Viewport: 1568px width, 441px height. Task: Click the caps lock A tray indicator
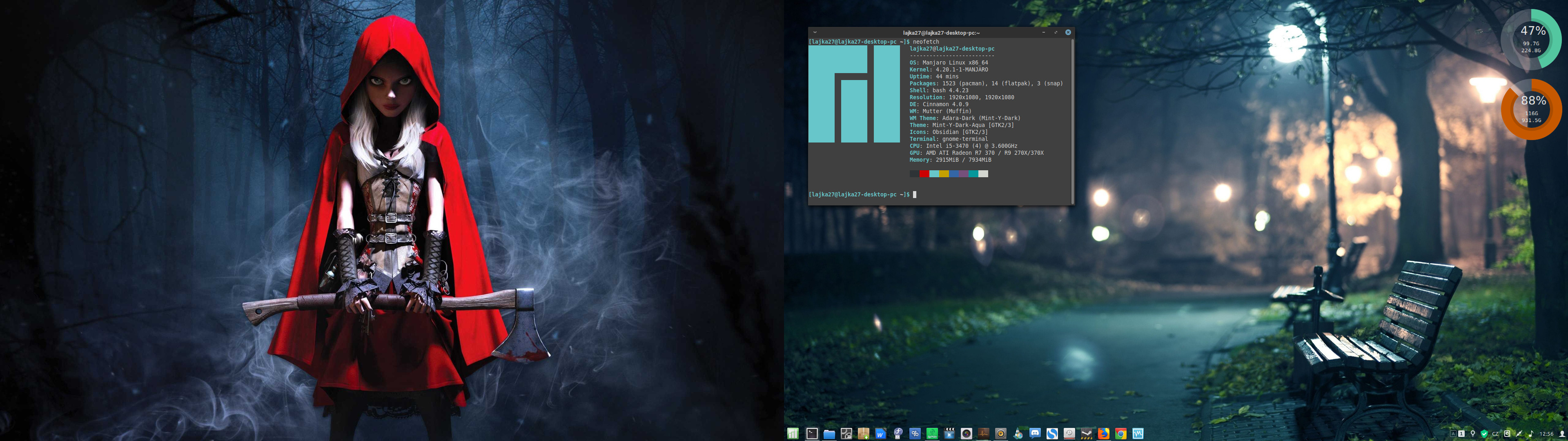[x=1454, y=434]
